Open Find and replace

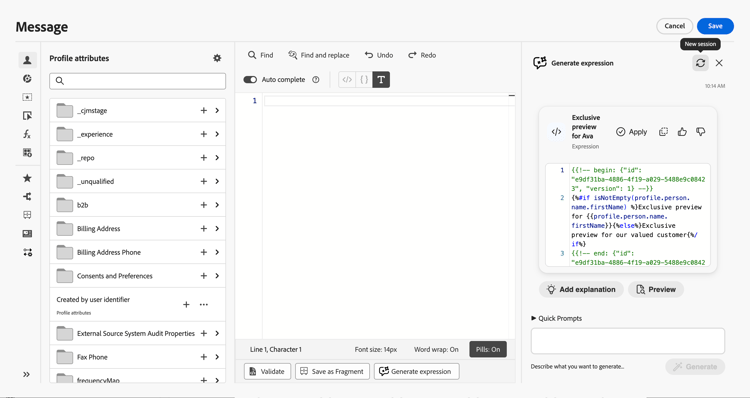(x=319, y=55)
